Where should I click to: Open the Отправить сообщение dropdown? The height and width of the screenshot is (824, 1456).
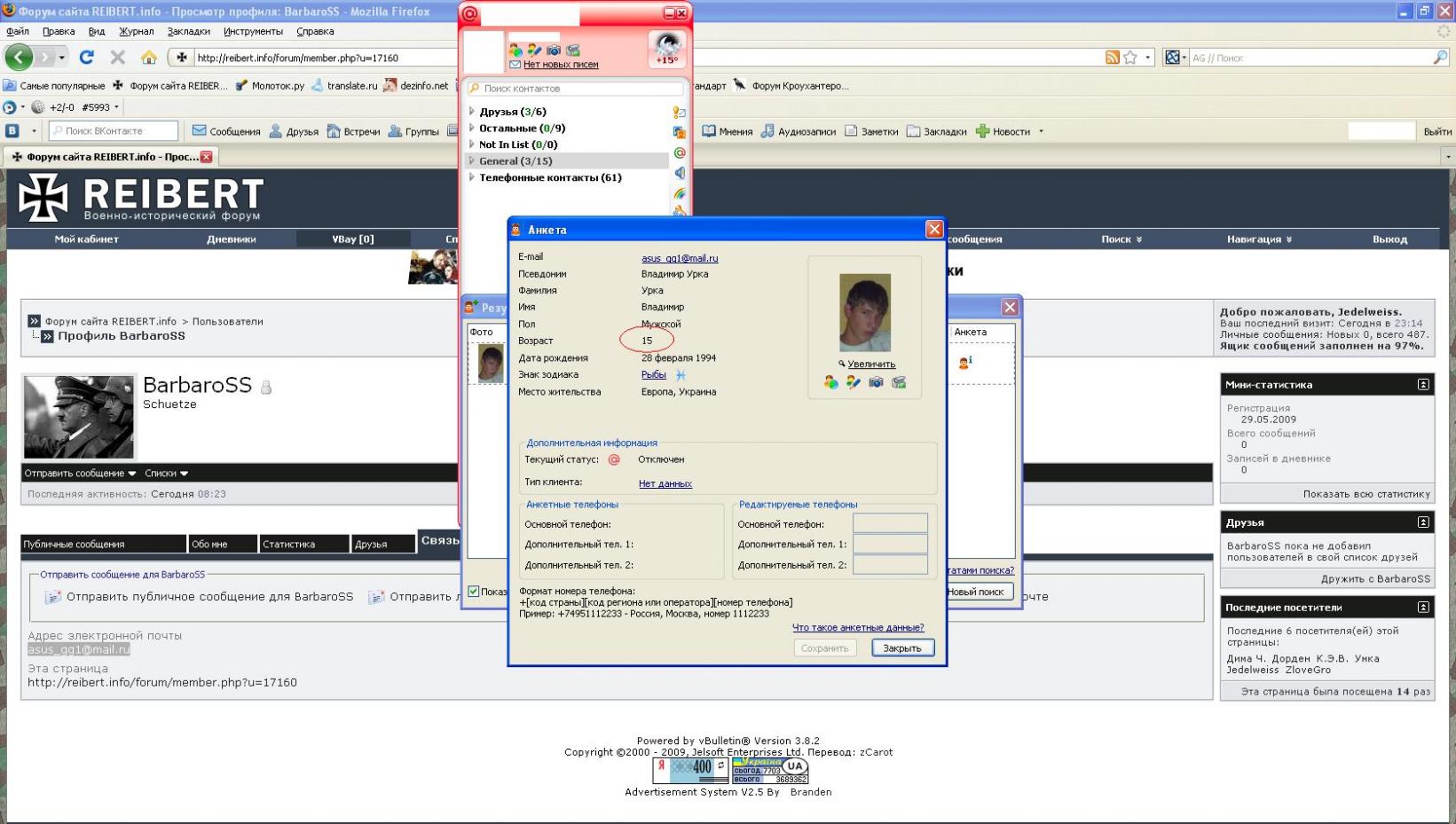[x=80, y=474]
